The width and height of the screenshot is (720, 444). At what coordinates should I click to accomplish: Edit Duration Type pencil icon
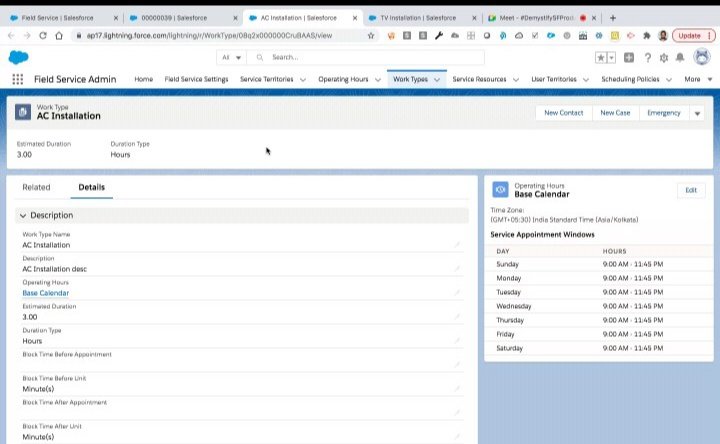(x=457, y=340)
